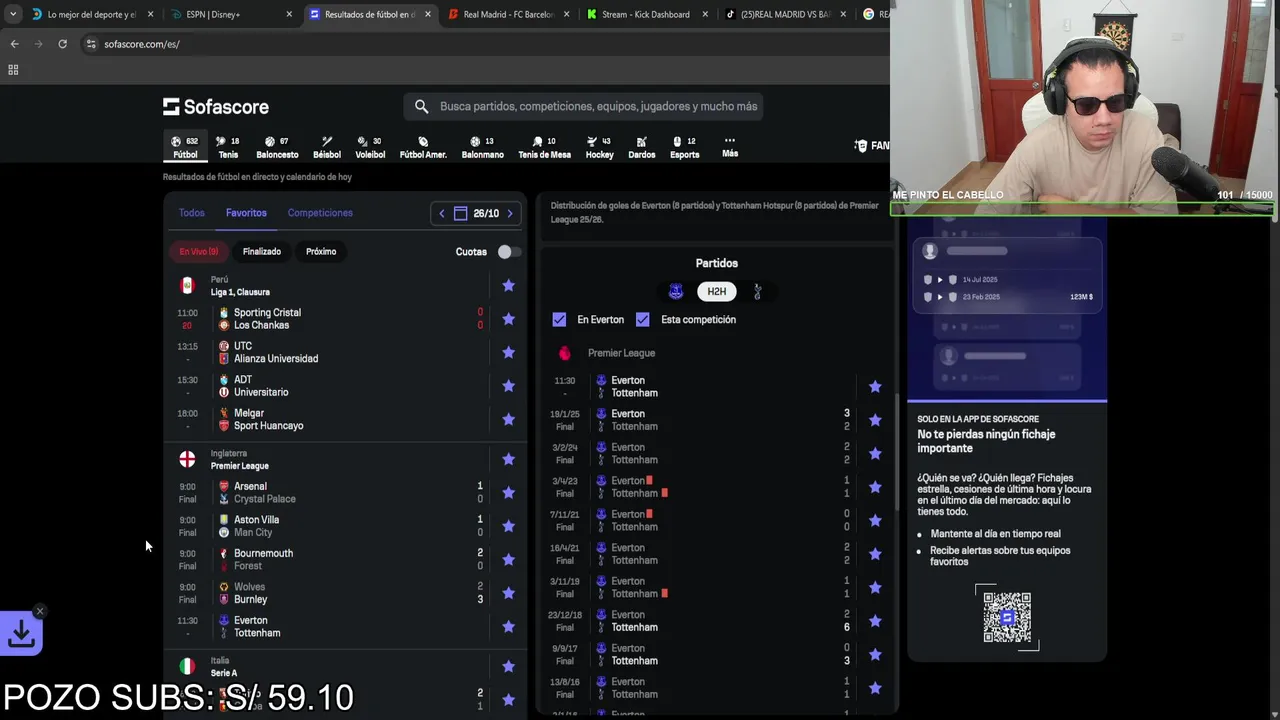Click the browser apps grid icon

(x=13, y=70)
